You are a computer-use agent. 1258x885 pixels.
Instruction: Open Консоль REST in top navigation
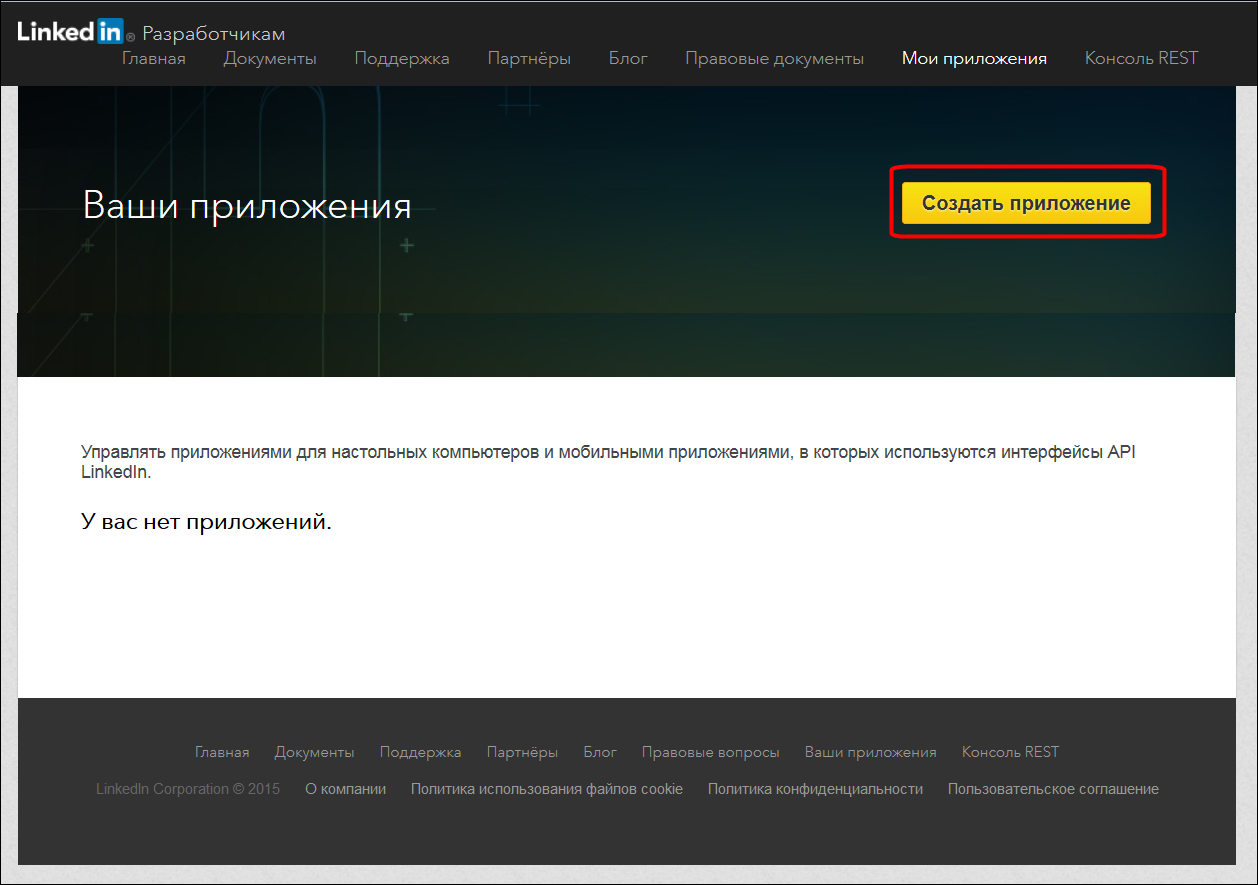point(1141,58)
